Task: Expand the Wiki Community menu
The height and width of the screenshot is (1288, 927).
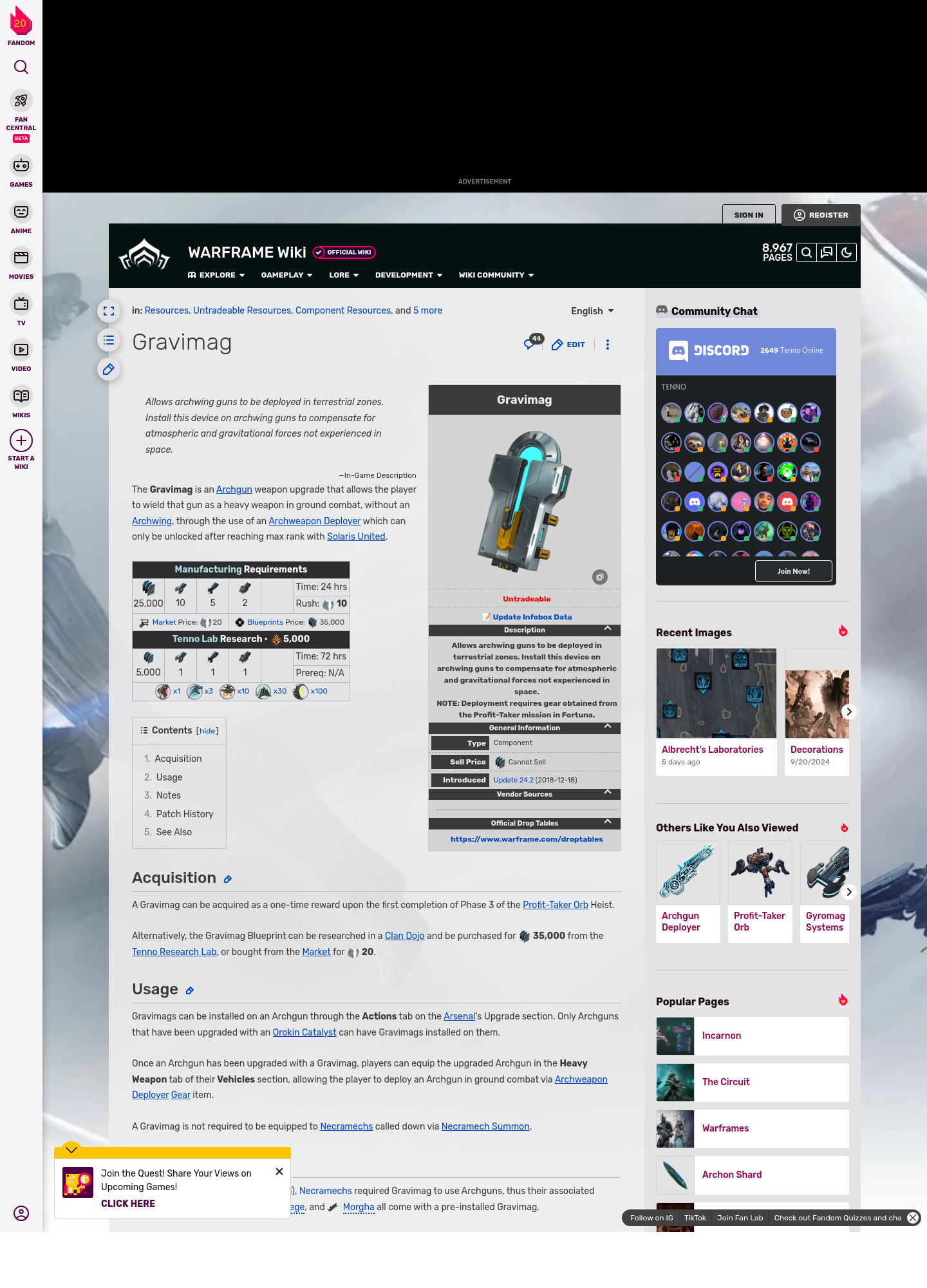Action: coord(496,275)
